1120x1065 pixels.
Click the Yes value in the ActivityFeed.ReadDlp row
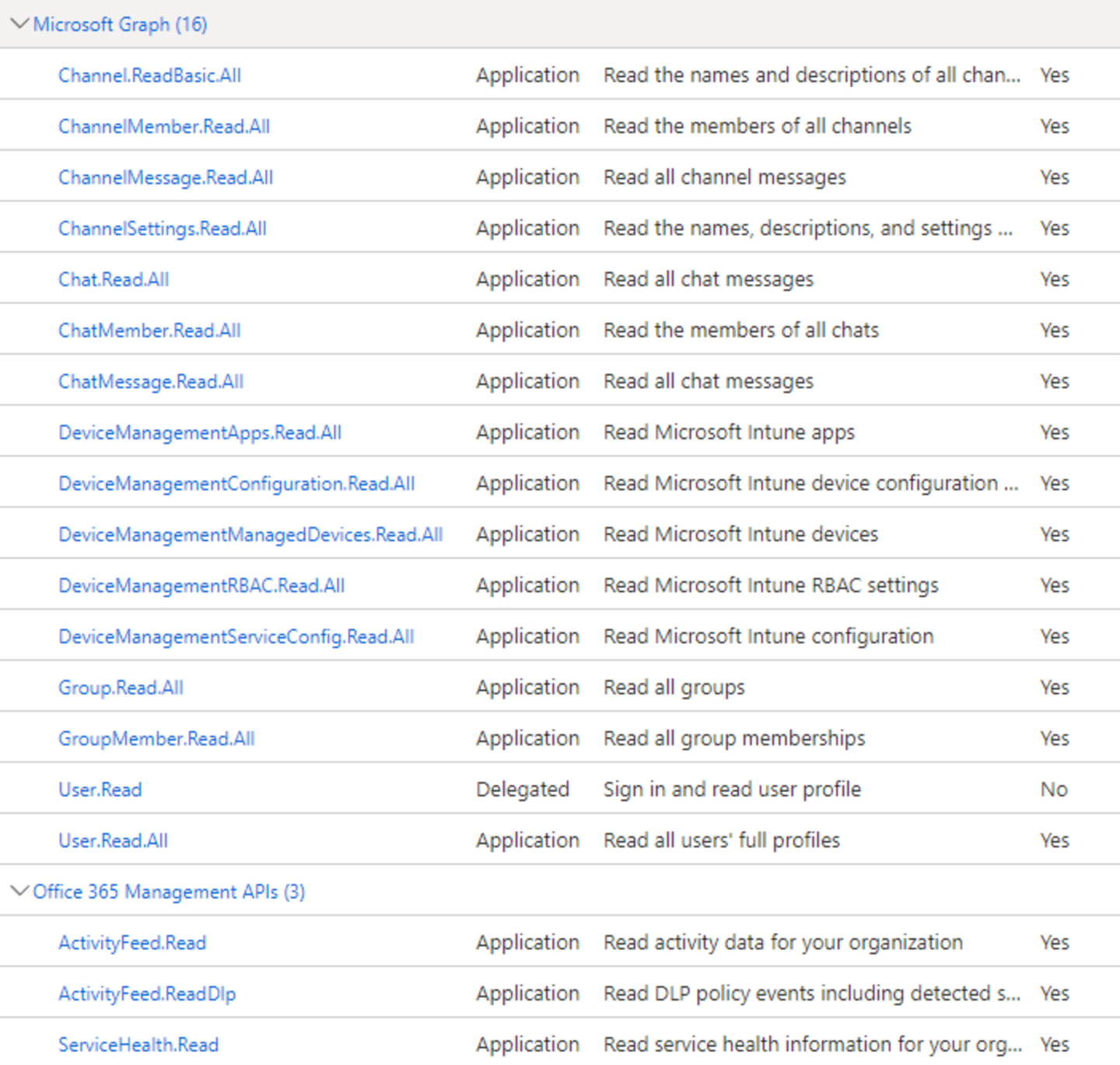click(1055, 993)
